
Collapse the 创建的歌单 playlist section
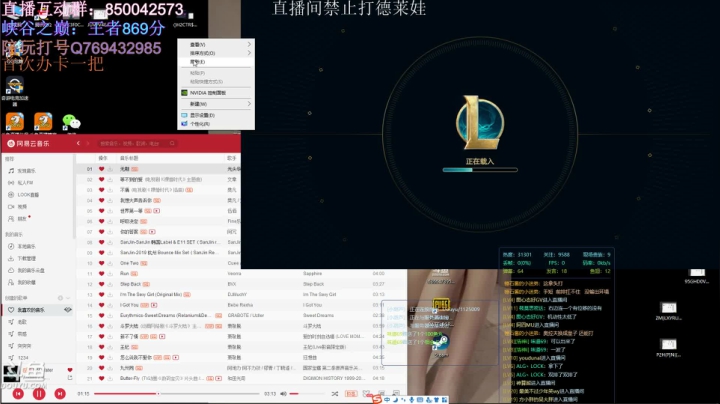68,298
